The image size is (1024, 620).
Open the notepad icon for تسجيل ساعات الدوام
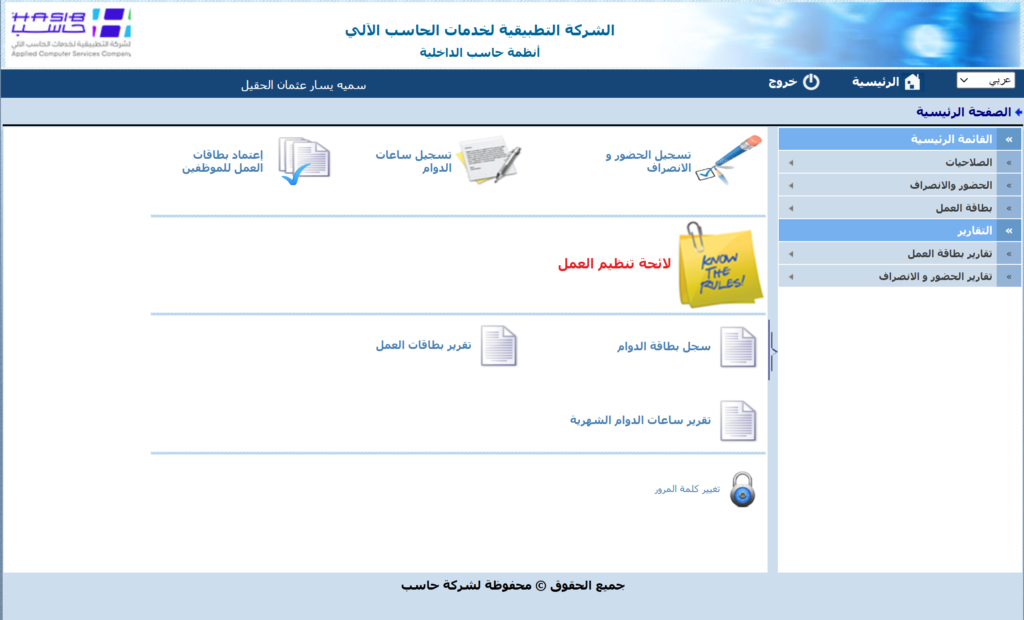tap(489, 160)
